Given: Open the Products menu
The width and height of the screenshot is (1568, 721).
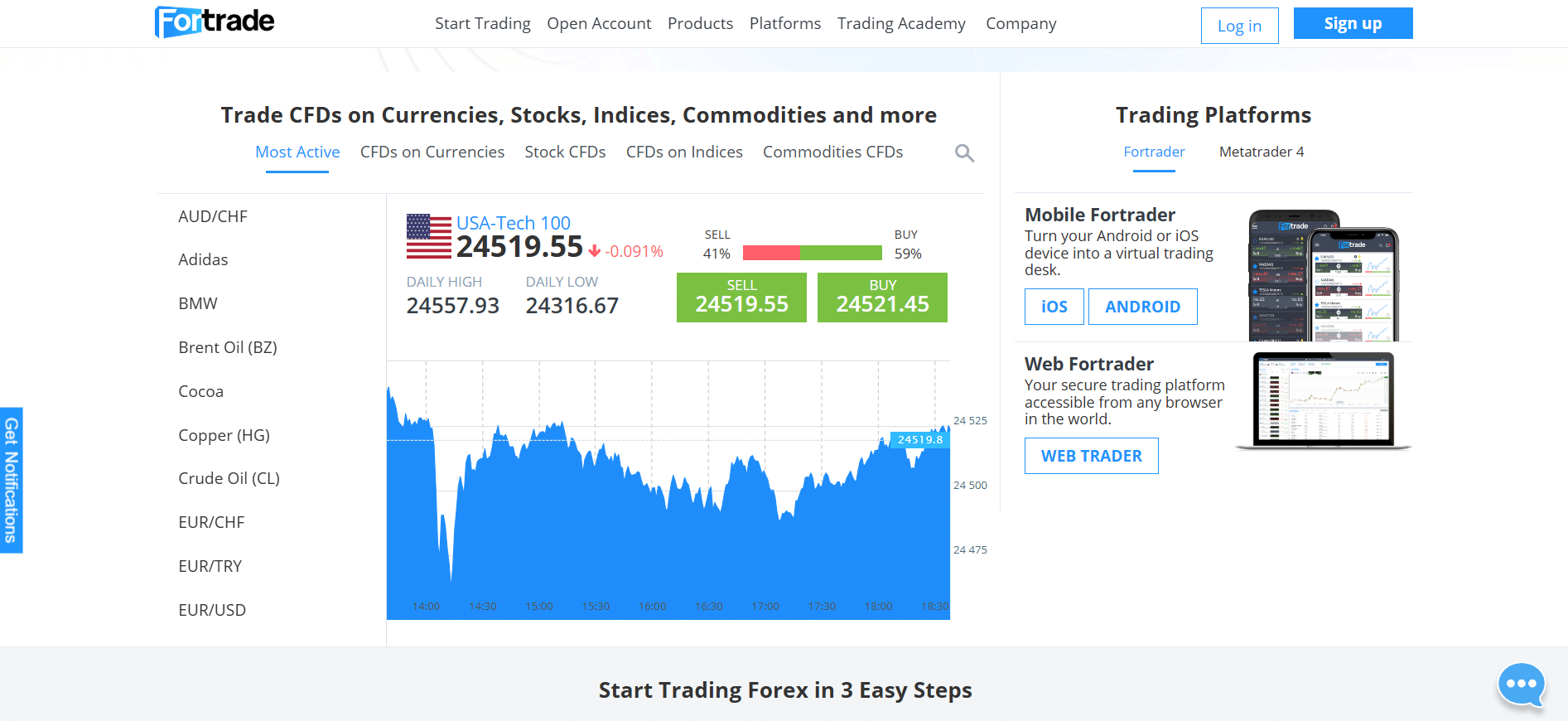Looking at the screenshot, I should coord(701,23).
